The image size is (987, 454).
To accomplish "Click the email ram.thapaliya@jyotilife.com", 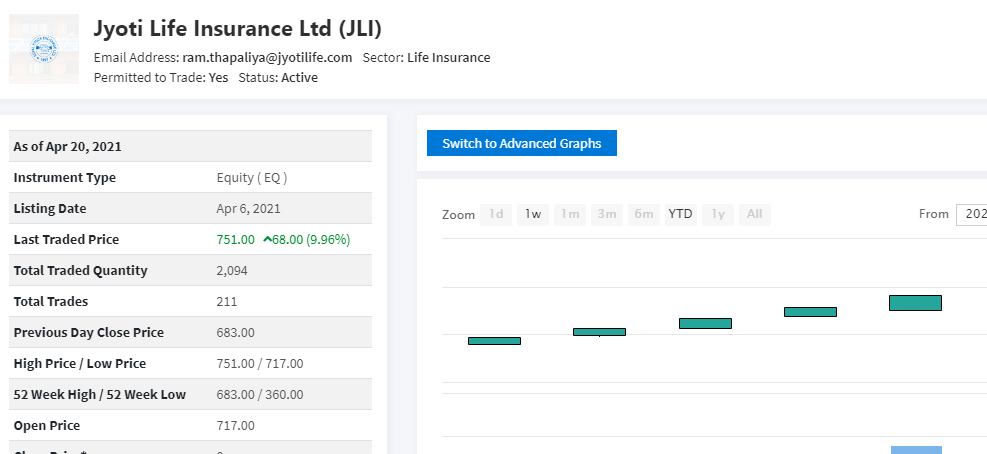I will 268,57.
